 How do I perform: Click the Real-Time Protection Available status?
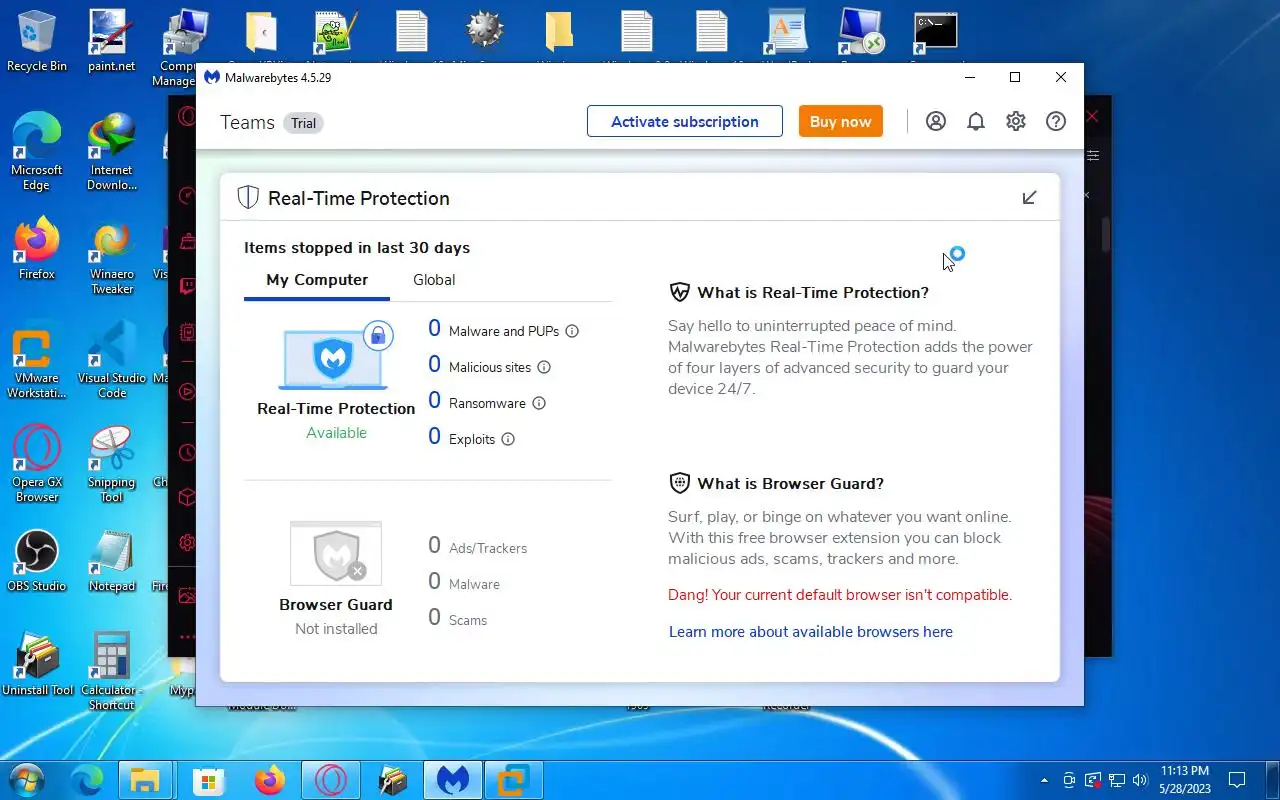(x=336, y=433)
